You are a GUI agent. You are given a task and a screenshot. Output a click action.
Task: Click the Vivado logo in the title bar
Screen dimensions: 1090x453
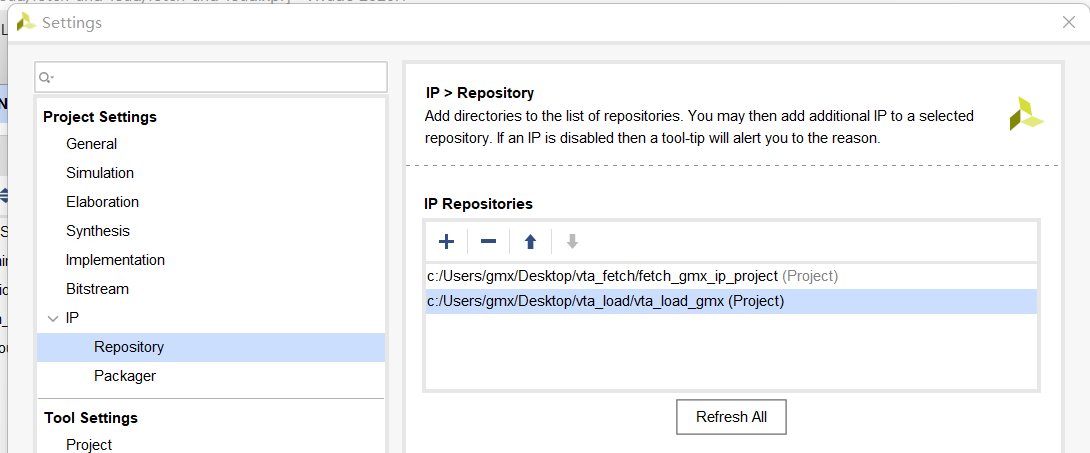pos(26,22)
